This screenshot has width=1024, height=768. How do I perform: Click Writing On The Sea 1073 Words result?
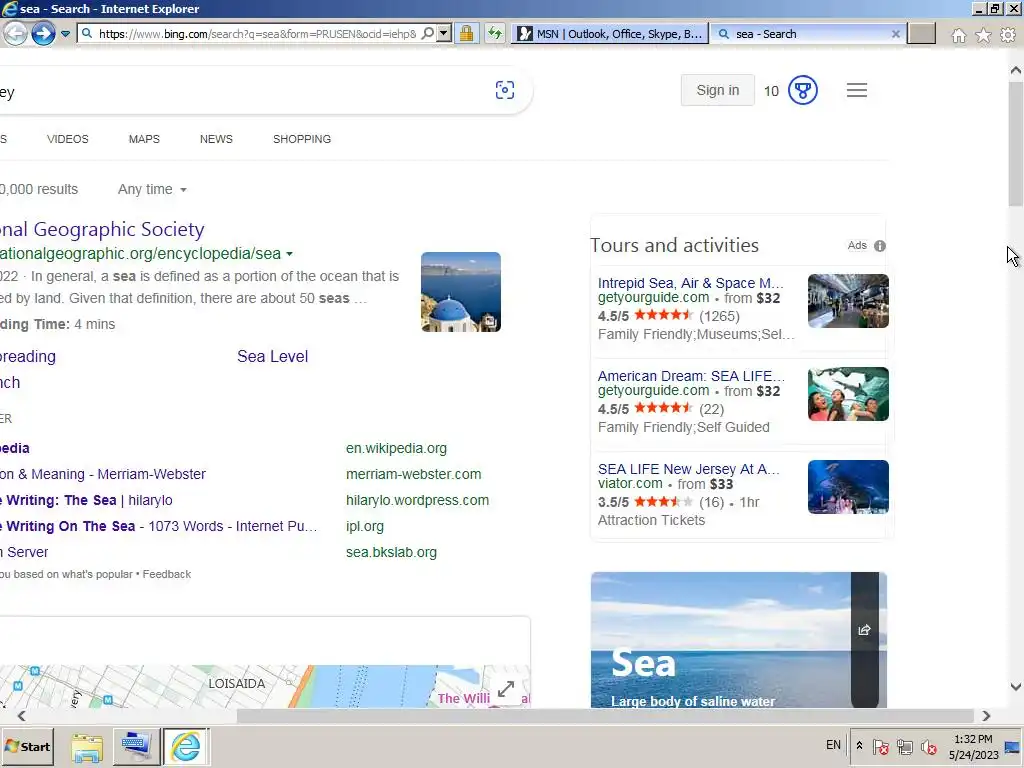tap(159, 526)
